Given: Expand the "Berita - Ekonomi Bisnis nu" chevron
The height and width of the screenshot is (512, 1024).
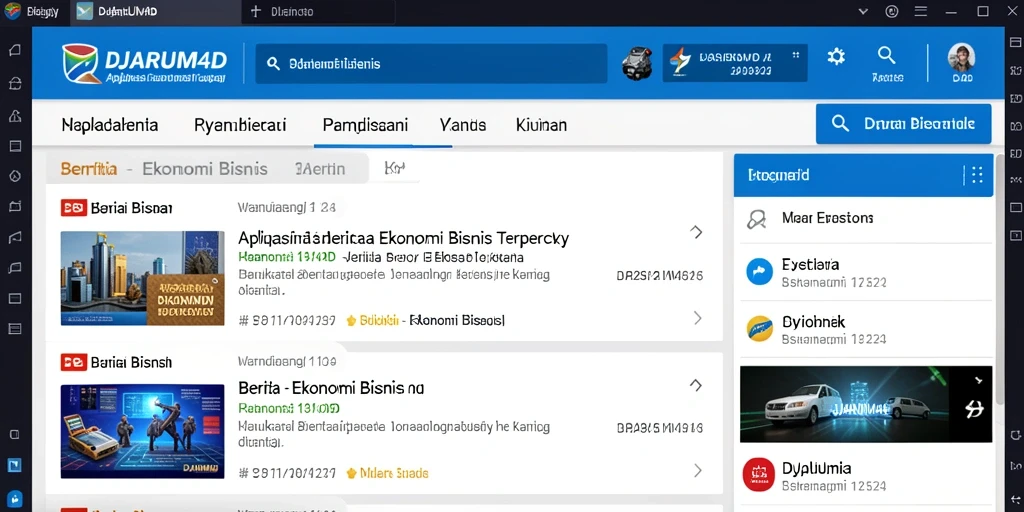Looking at the screenshot, I should click(x=697, y=385).
